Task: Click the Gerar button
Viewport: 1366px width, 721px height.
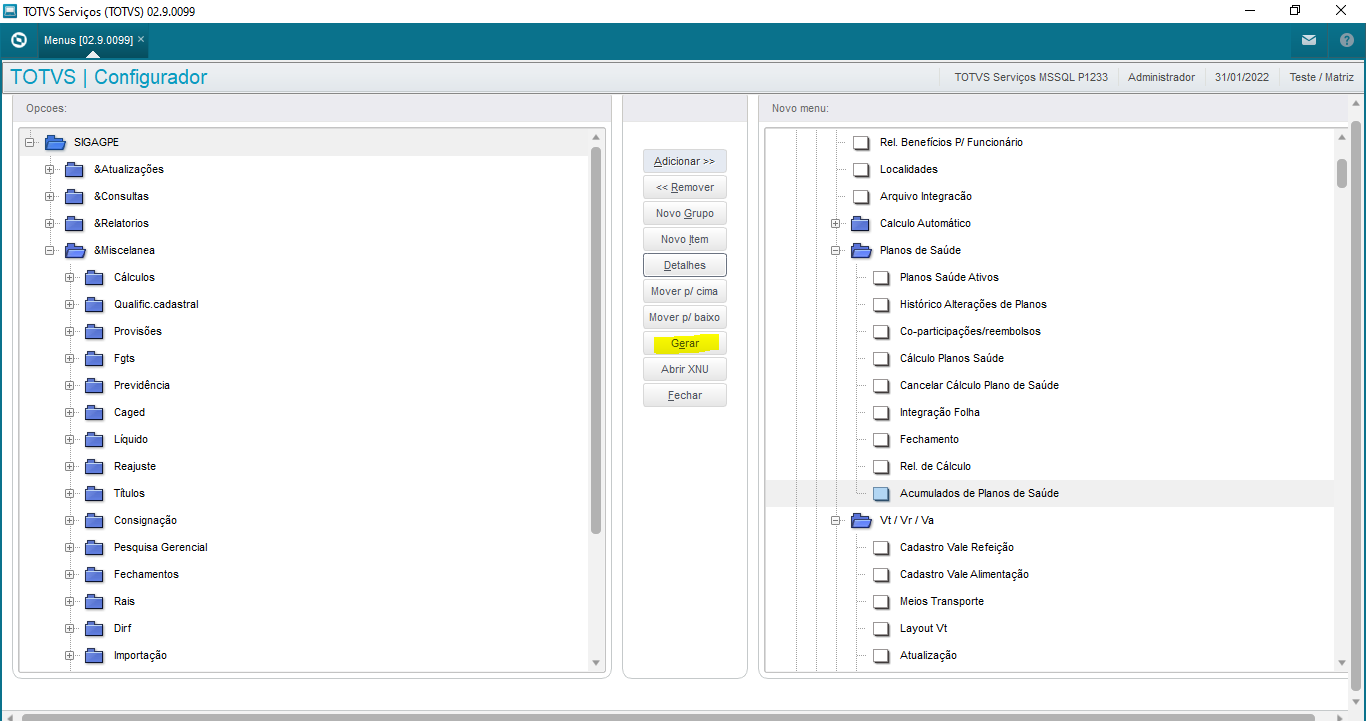Action: [685, 343]
